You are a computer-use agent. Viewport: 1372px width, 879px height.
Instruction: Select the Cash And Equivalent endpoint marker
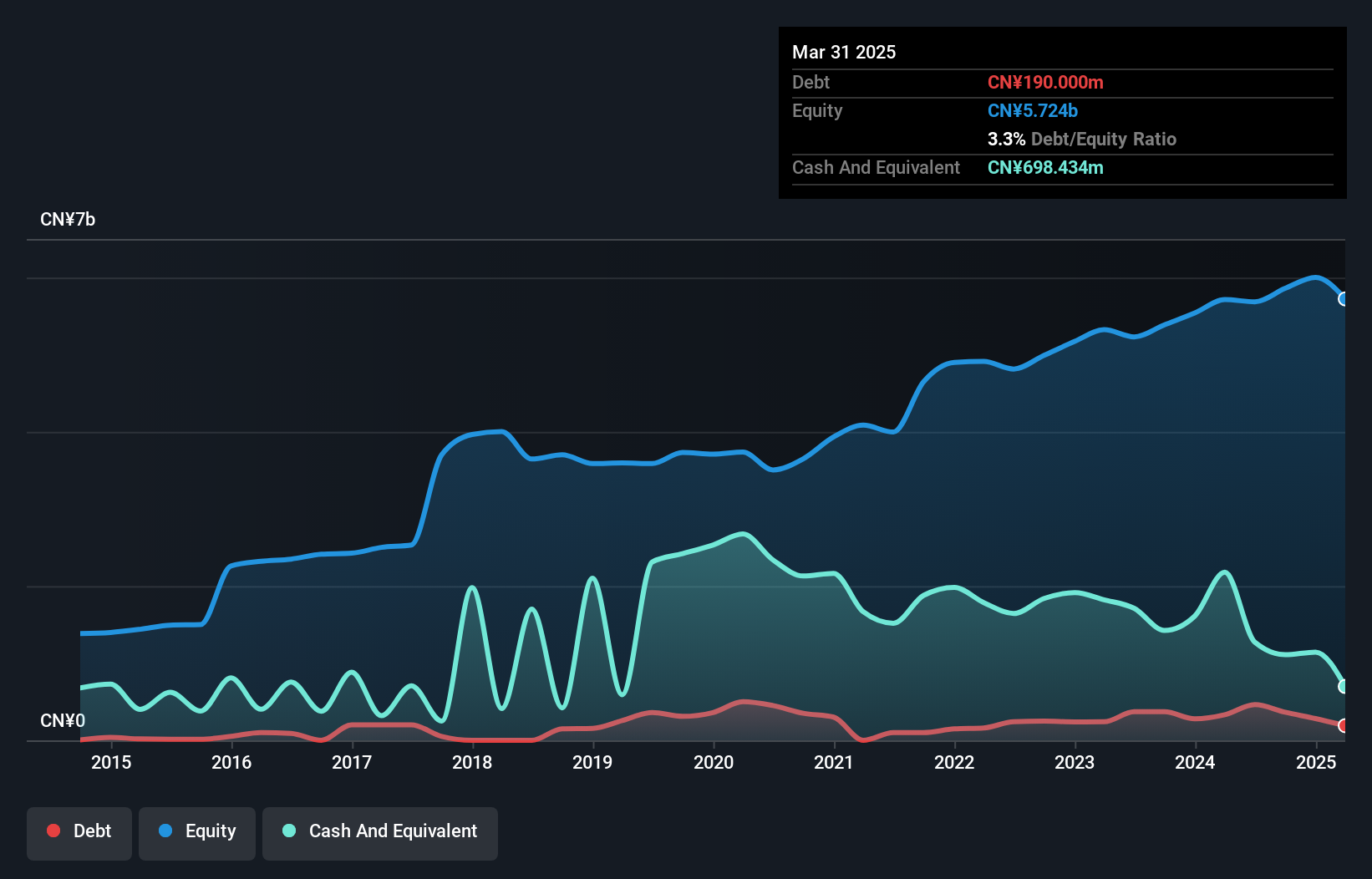pyautogui.click(x=1344, y=686)
